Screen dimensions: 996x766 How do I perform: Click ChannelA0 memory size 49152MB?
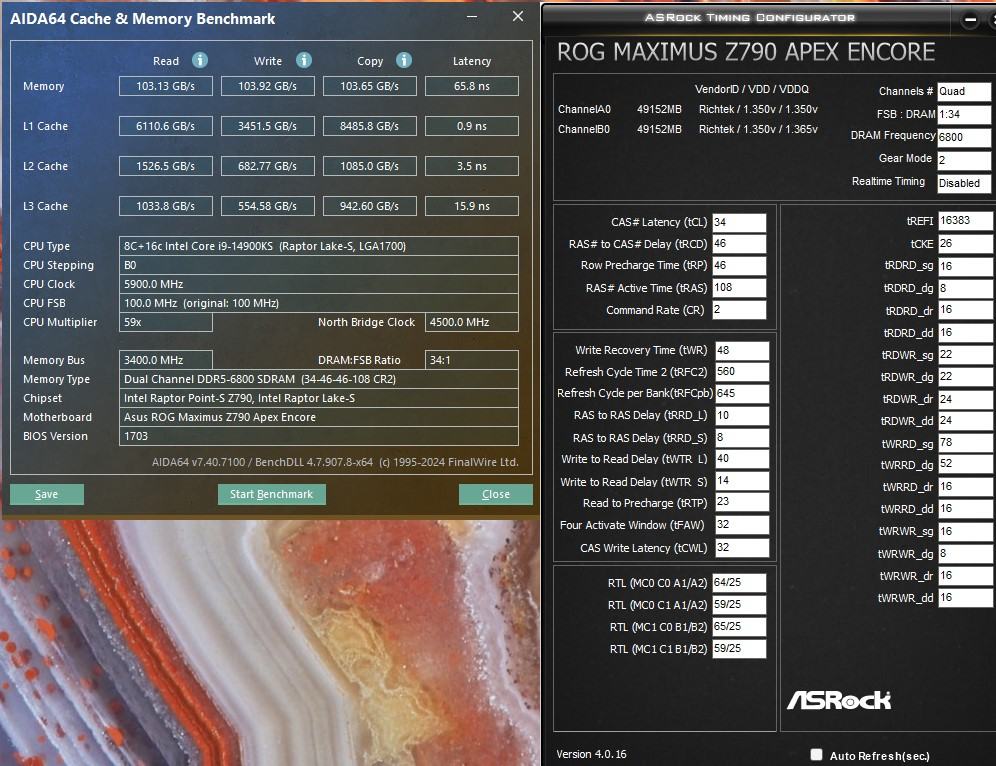[659, 109]
